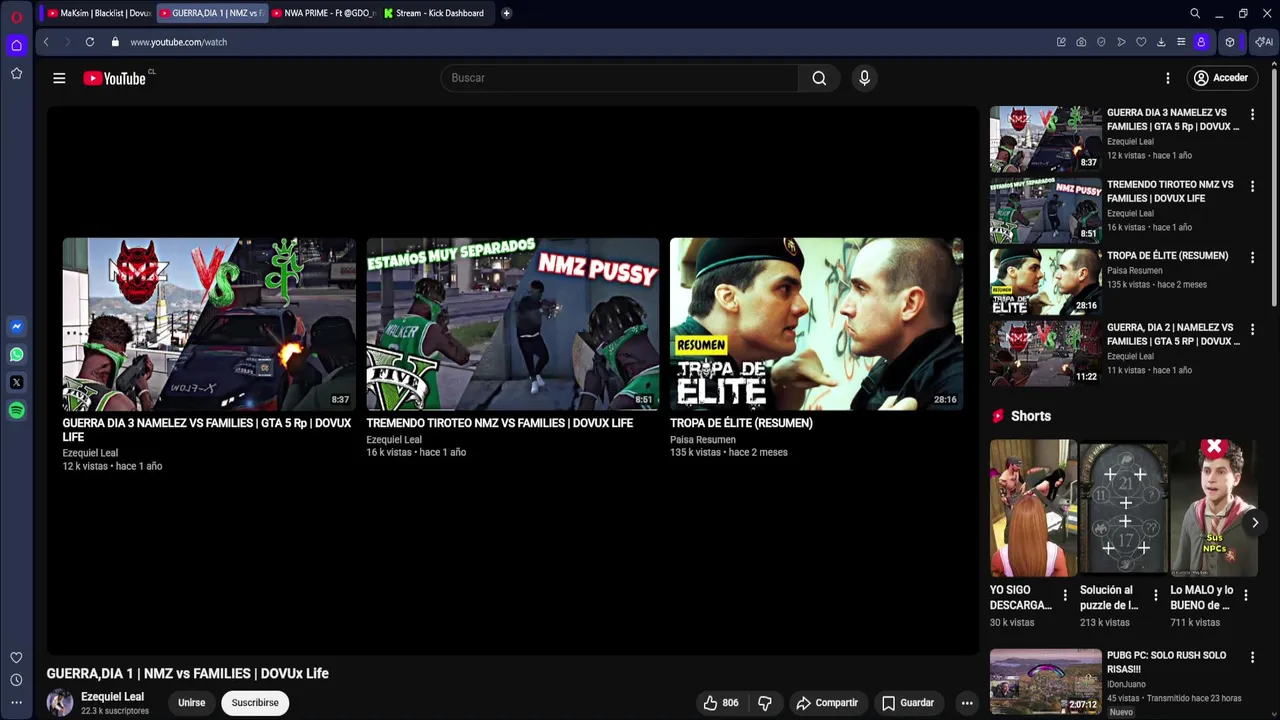The image size is (1280, 720).
Task: Add page to bookmarks heart icon
Action: coord(1141,42)
